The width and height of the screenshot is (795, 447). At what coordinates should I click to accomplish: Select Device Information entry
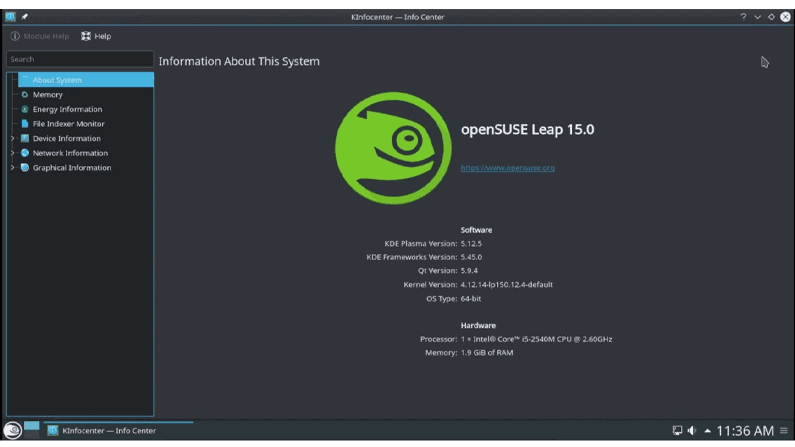point(66,138)
